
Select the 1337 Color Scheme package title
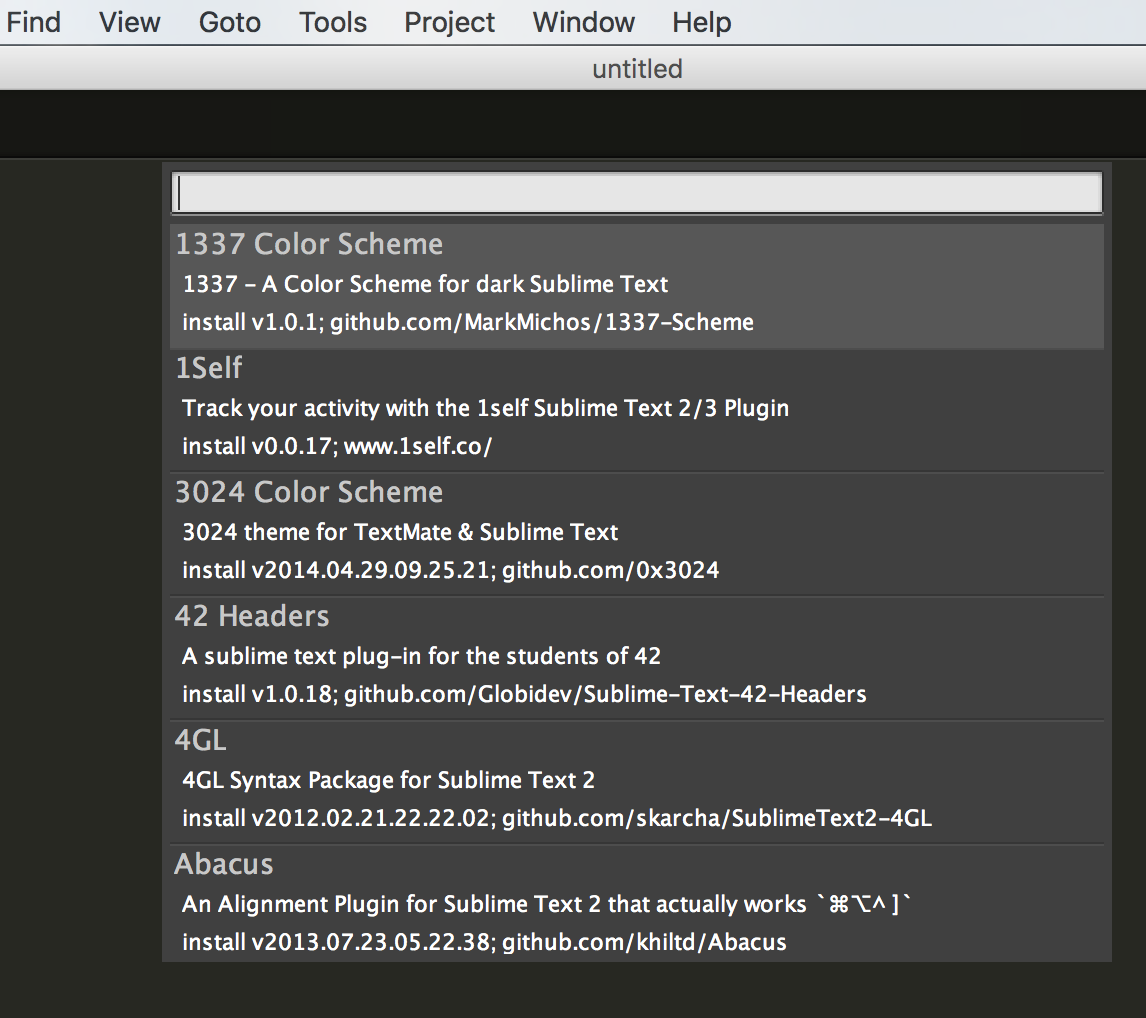[x=309, y=244]
